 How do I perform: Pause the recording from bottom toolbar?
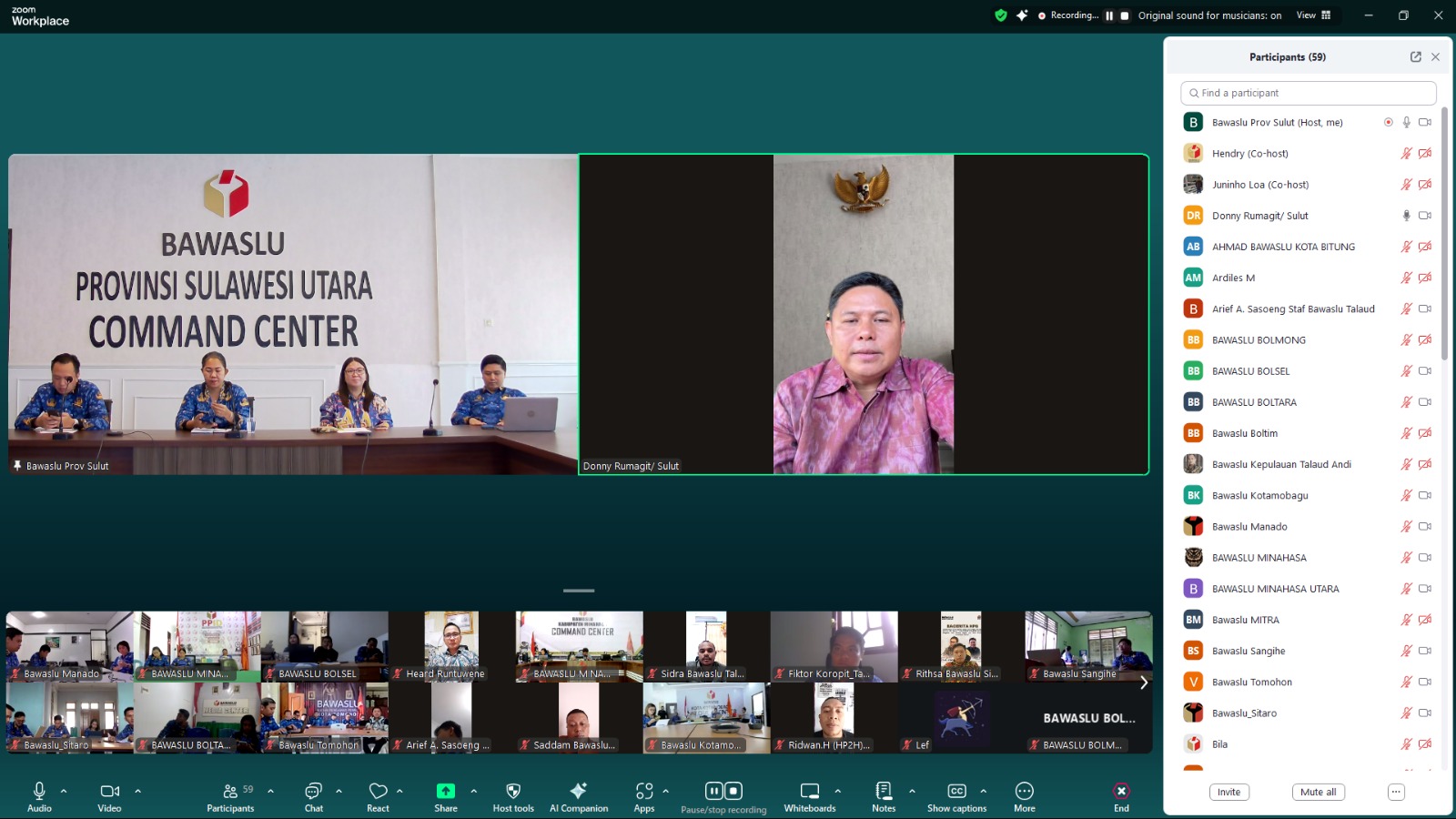[714, 791]
